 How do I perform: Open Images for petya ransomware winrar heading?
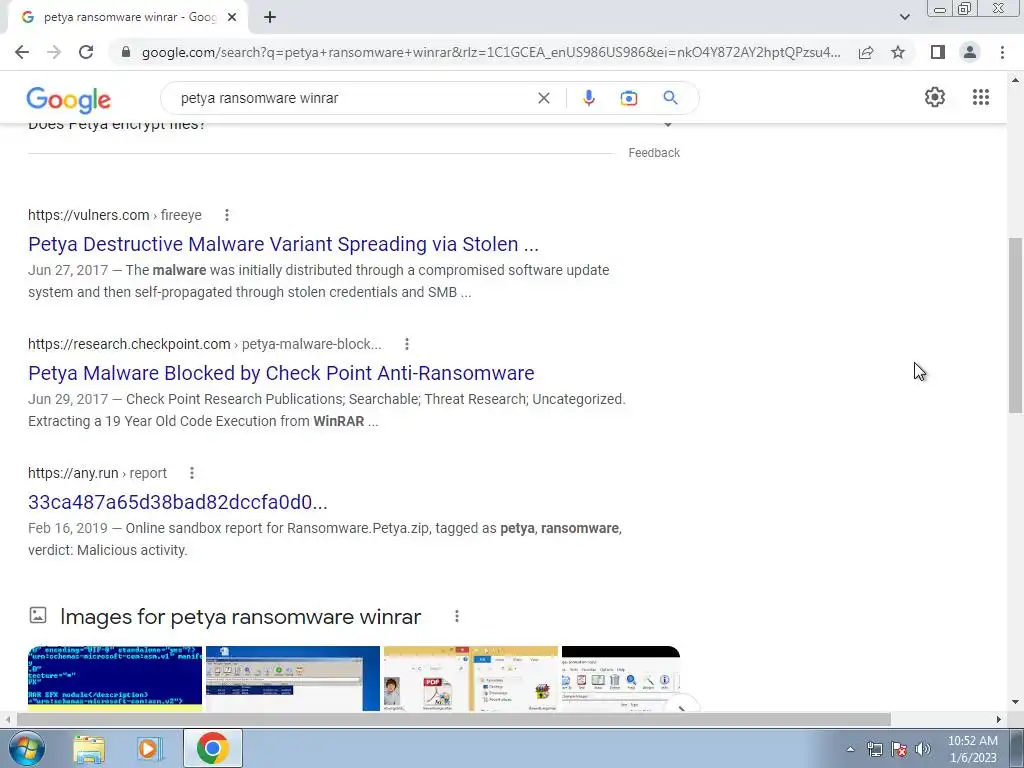coord(240,616)
